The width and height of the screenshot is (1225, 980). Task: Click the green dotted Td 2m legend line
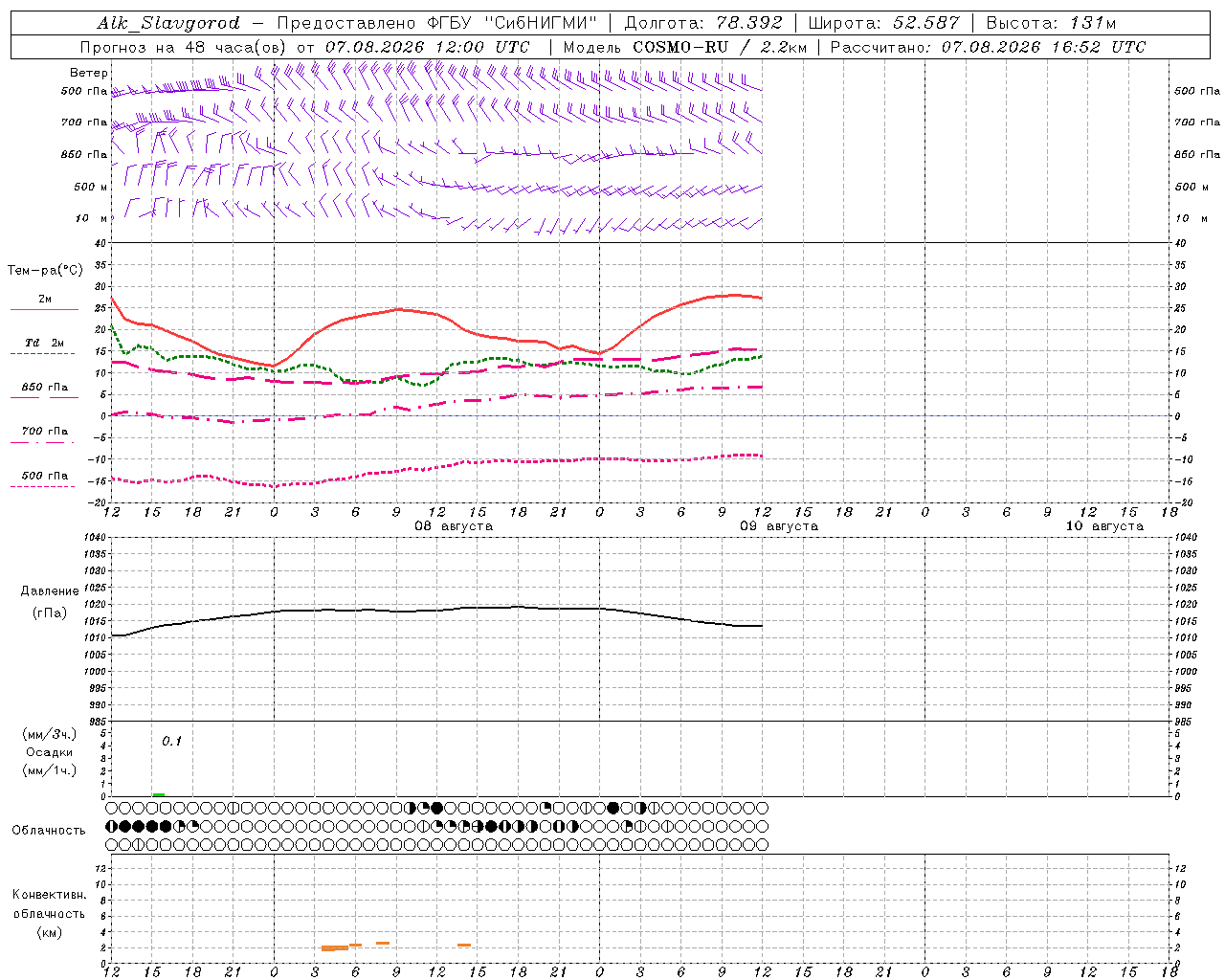pos(42,353)
